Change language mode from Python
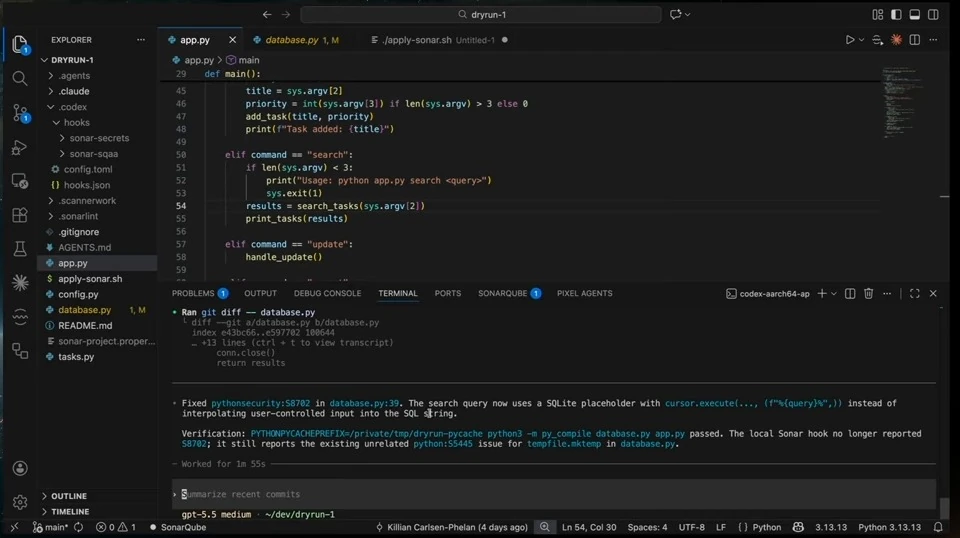 (x=767, y=527)
